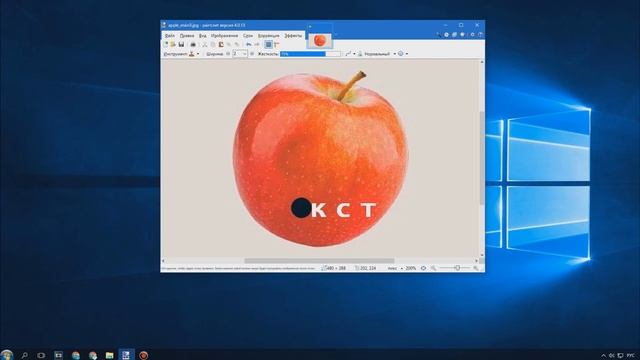Toggle the Colors window icon
The image size is (640, 360).
(x=462, y=34)
